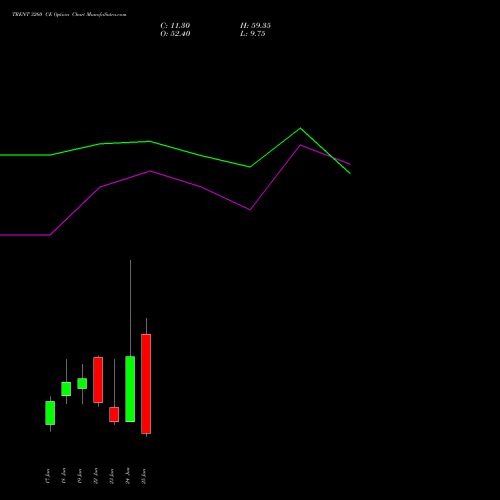Select the 19 Jun date label
The width and height of the screenshot is (500, 500).
(x=80, y=476)
